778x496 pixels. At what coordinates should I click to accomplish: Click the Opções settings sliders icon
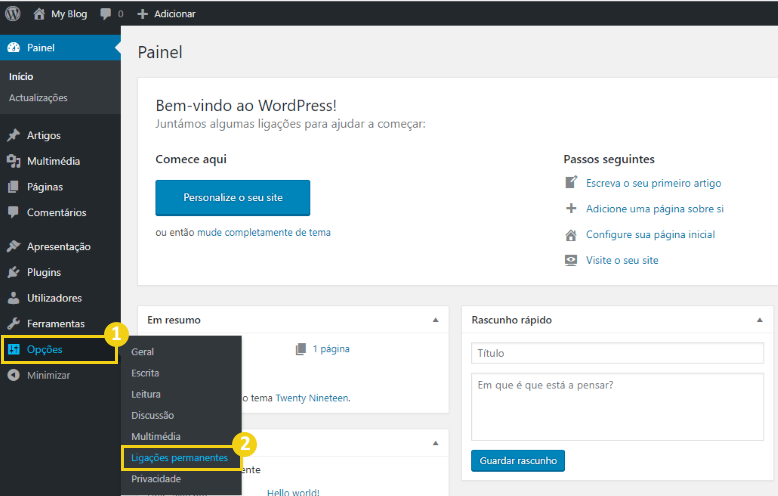pos(14,349)
